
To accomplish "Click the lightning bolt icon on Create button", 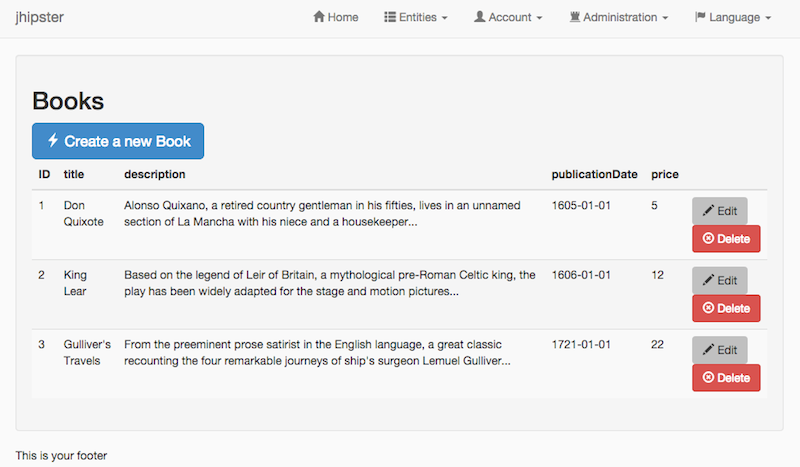I will [x=53, y=140].
